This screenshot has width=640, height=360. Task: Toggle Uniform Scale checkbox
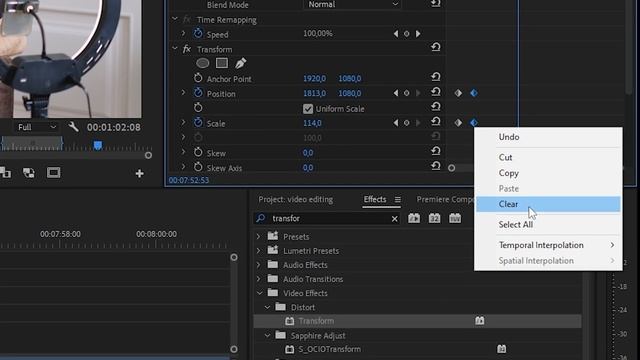point(308,109)
